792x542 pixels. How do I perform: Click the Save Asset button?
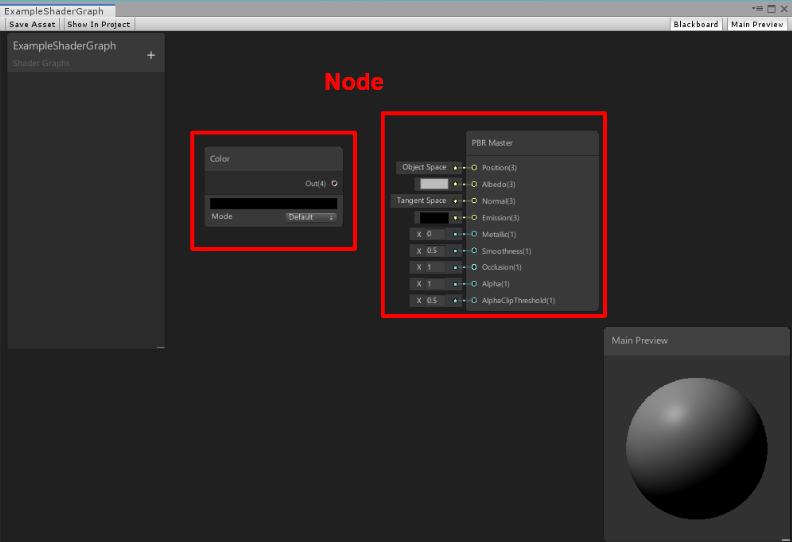[32, 24]
